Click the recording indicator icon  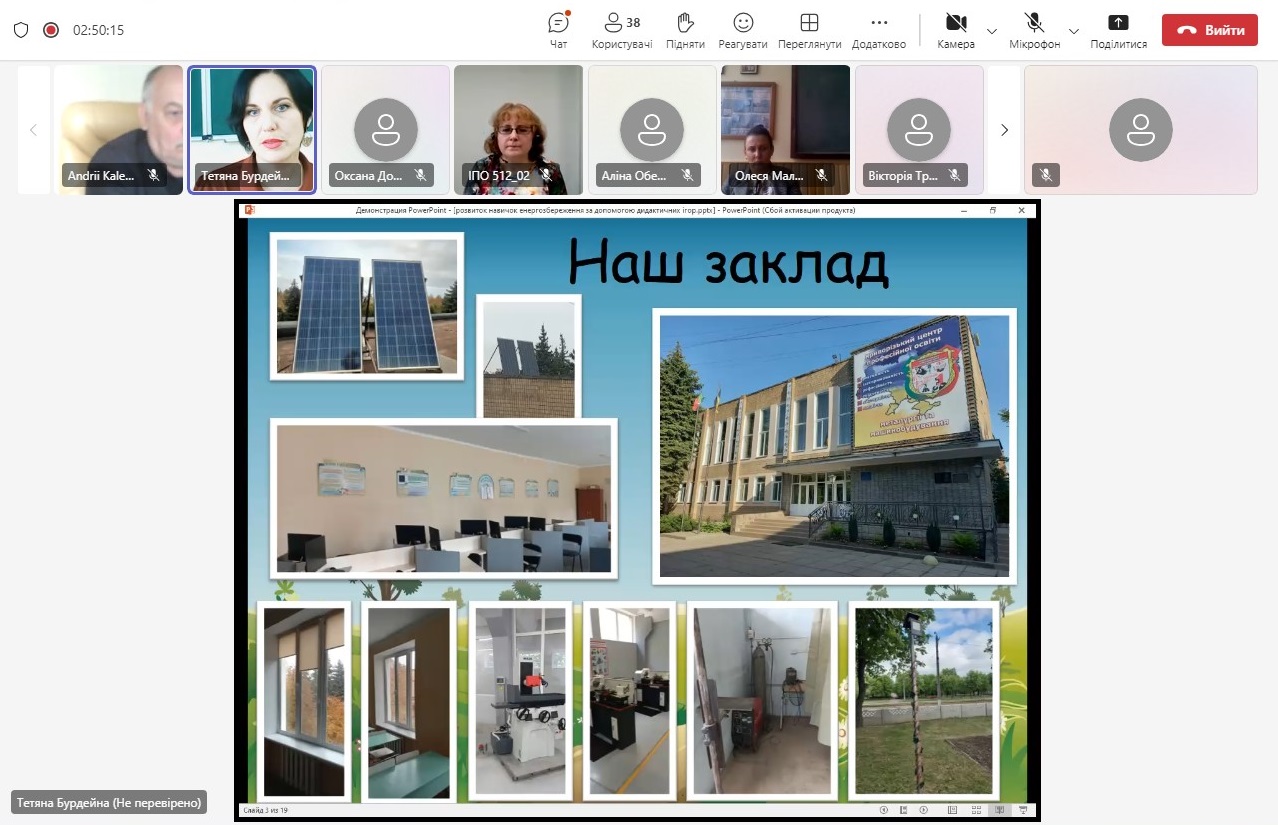click(x=51, y=30)
